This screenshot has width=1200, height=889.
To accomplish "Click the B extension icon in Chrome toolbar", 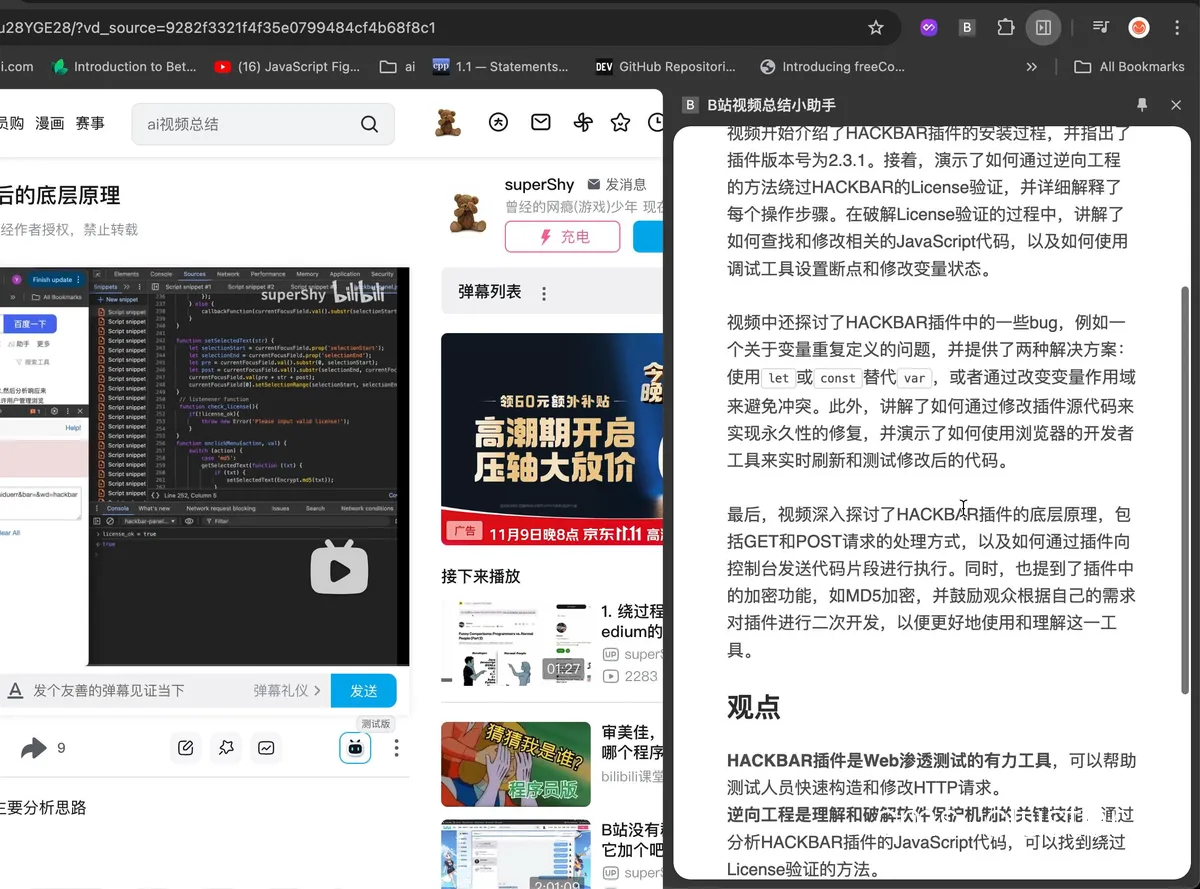I will coord(967,28).
